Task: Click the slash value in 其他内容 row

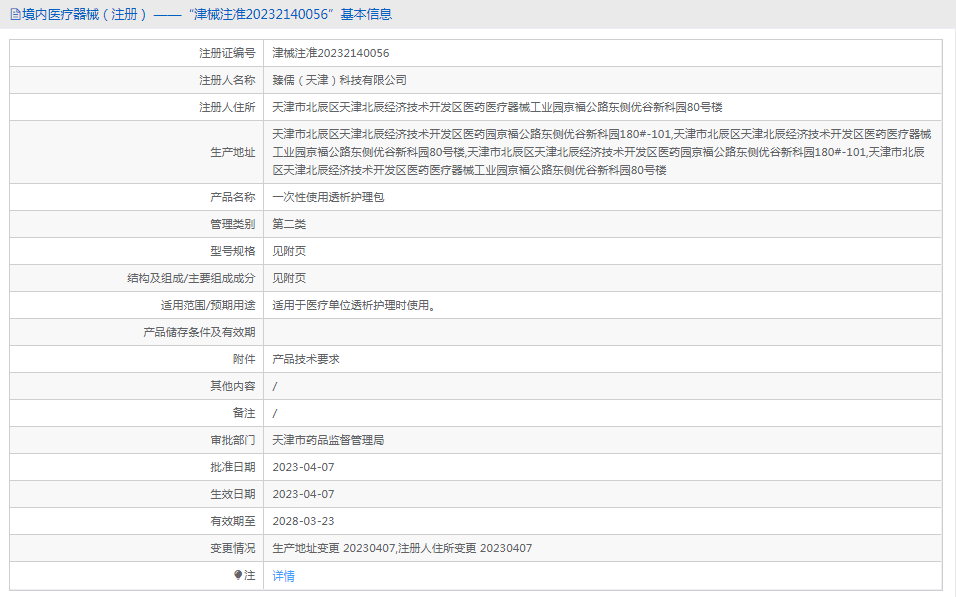Action: 275,386
